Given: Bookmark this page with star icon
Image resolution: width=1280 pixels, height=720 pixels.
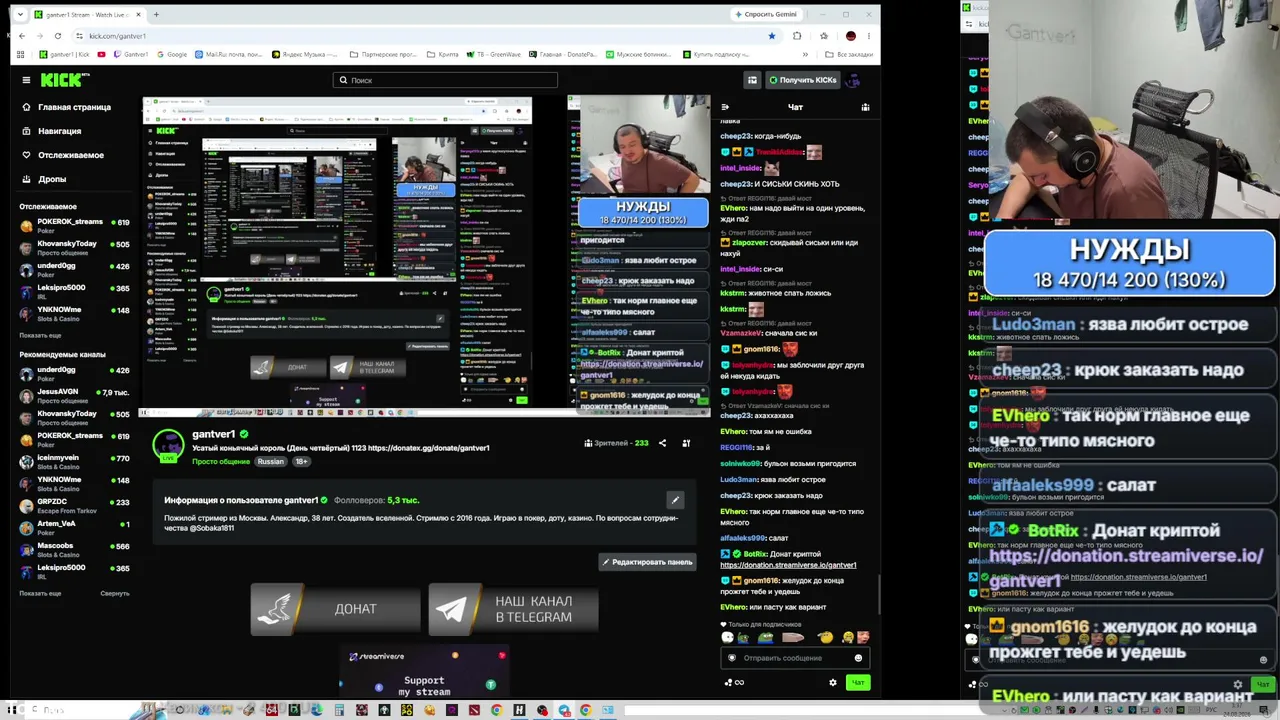Looking at the screenshot, I should (x=771, y=36).
